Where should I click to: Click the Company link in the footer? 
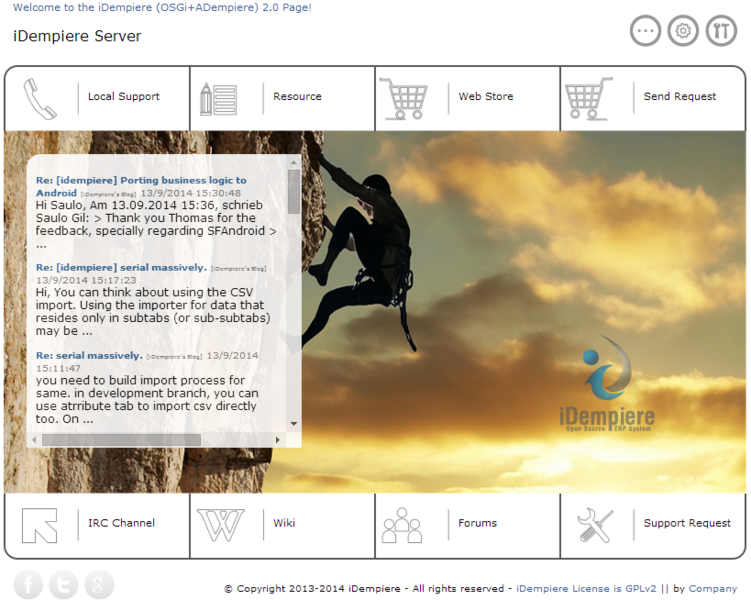713,589
